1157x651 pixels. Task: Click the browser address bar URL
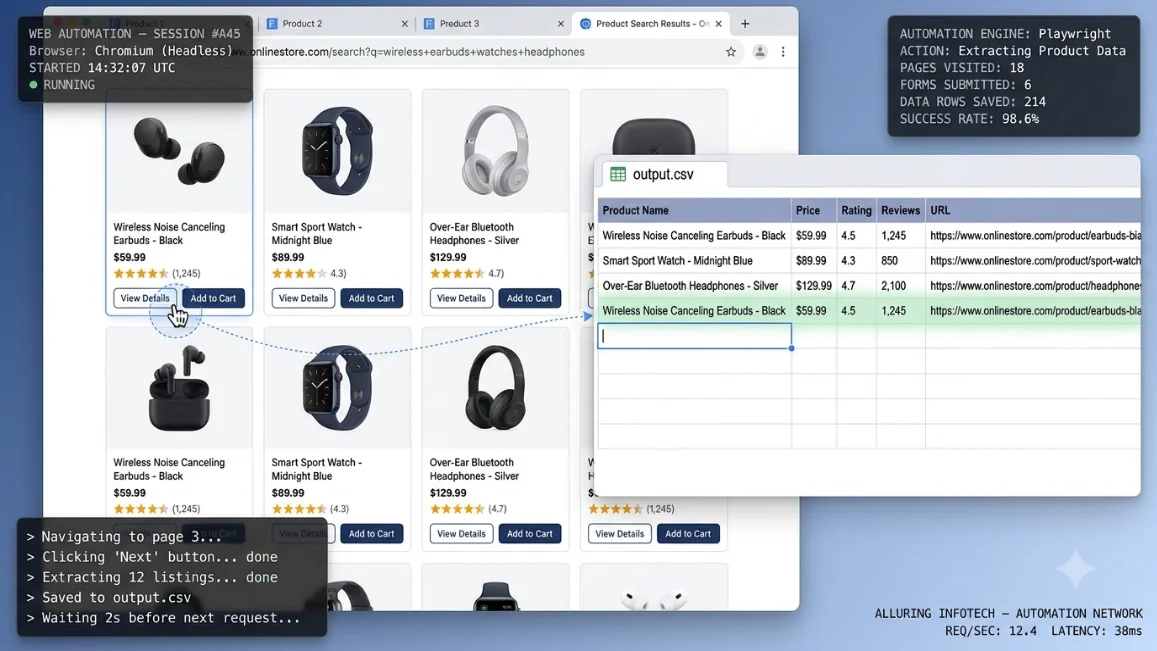click(x=418, y=52)
